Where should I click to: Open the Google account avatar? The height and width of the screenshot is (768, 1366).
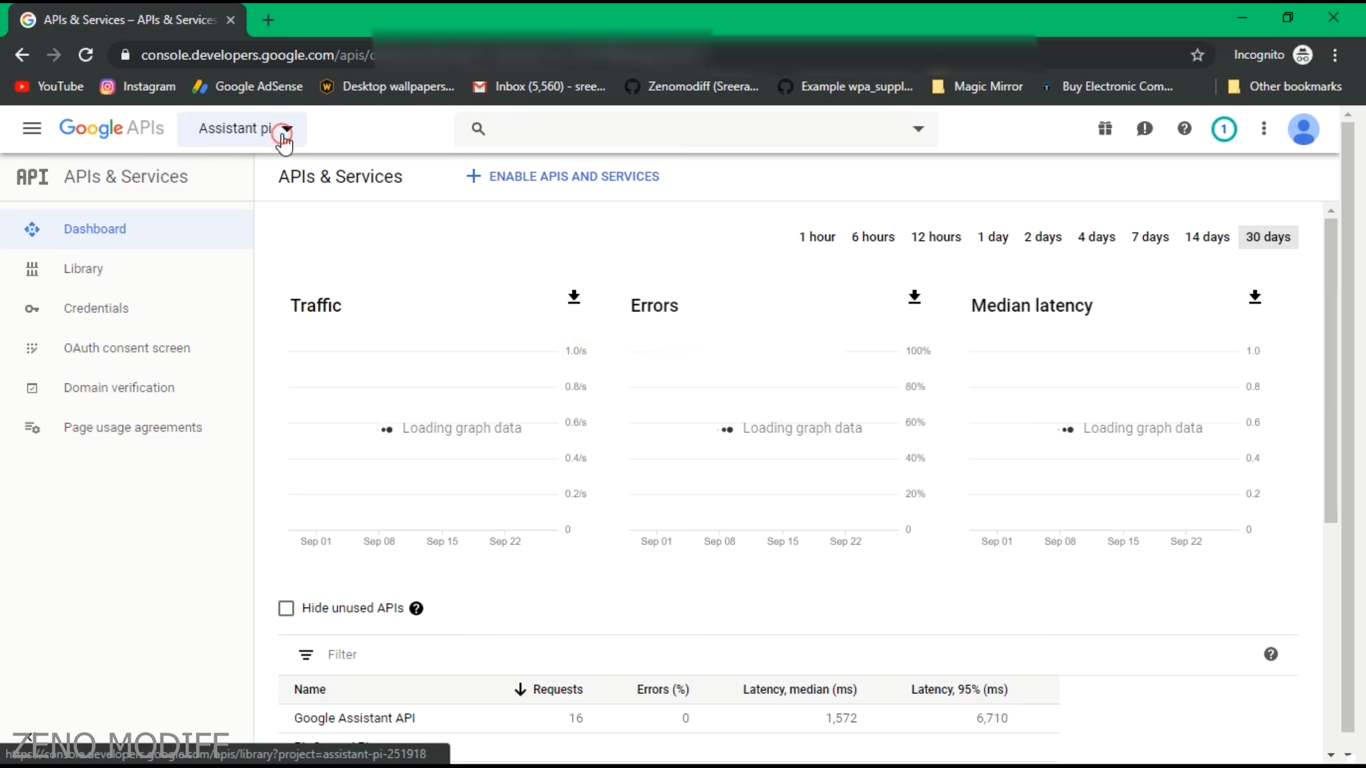(1303, 129)
